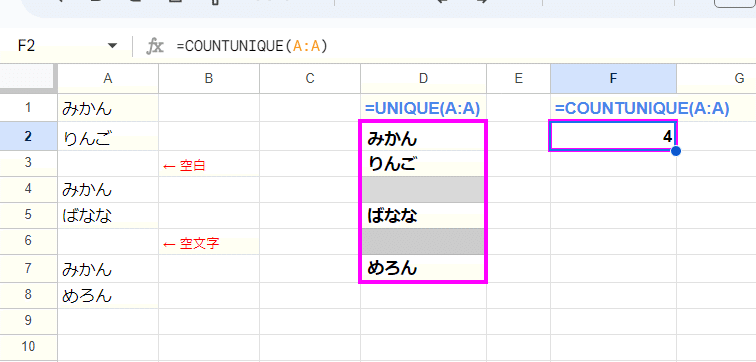
Task: Select row 1 header
Action: tap(29, 107)
